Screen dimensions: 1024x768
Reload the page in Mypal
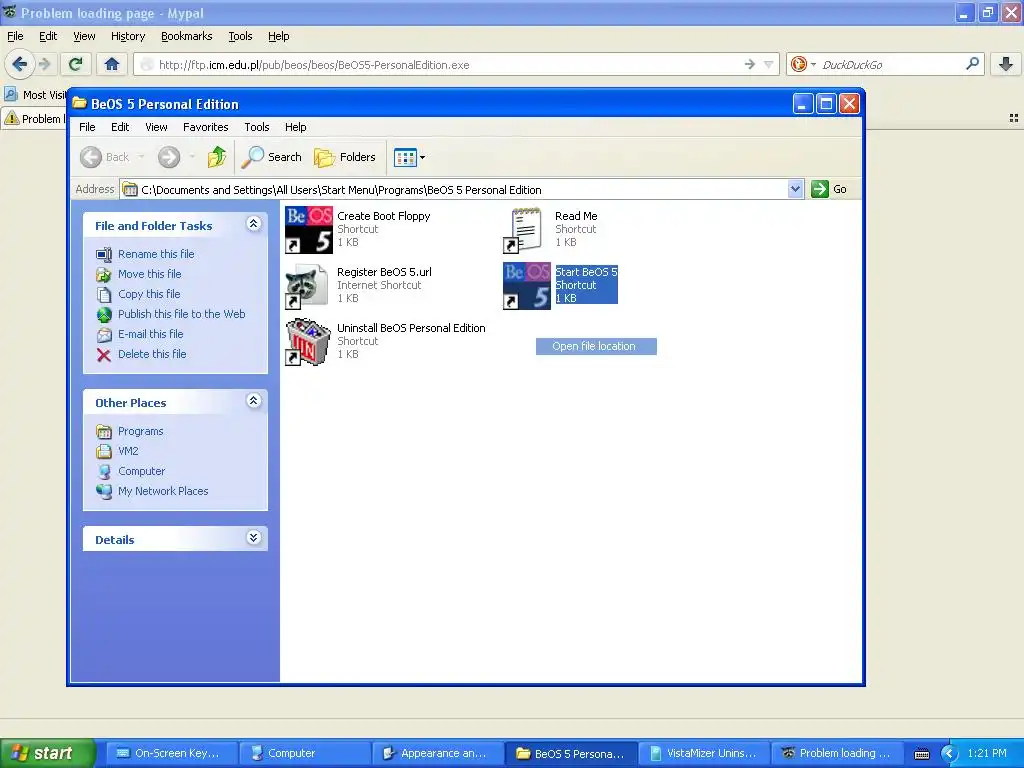76,64
